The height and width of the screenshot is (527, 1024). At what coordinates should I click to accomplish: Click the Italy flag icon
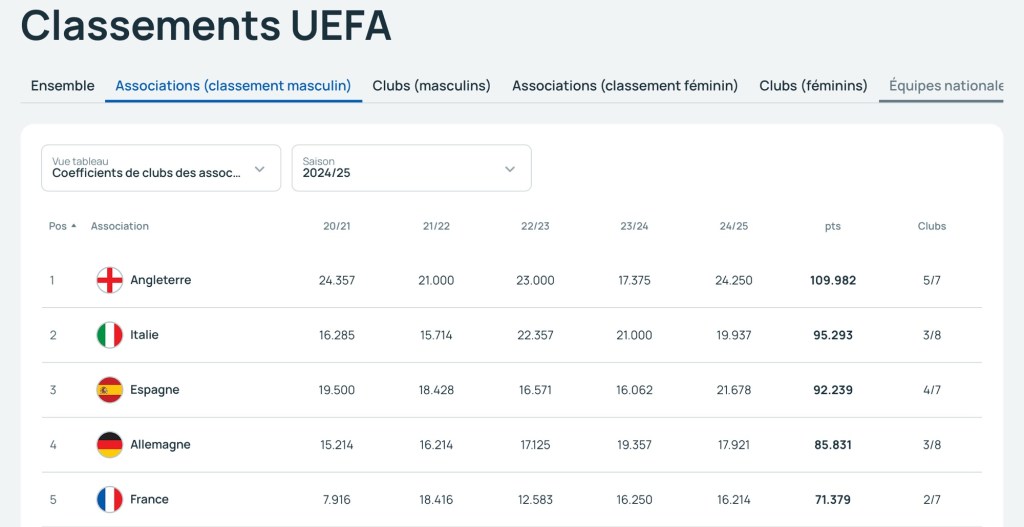pyautogui.click(x=109, y=335)
